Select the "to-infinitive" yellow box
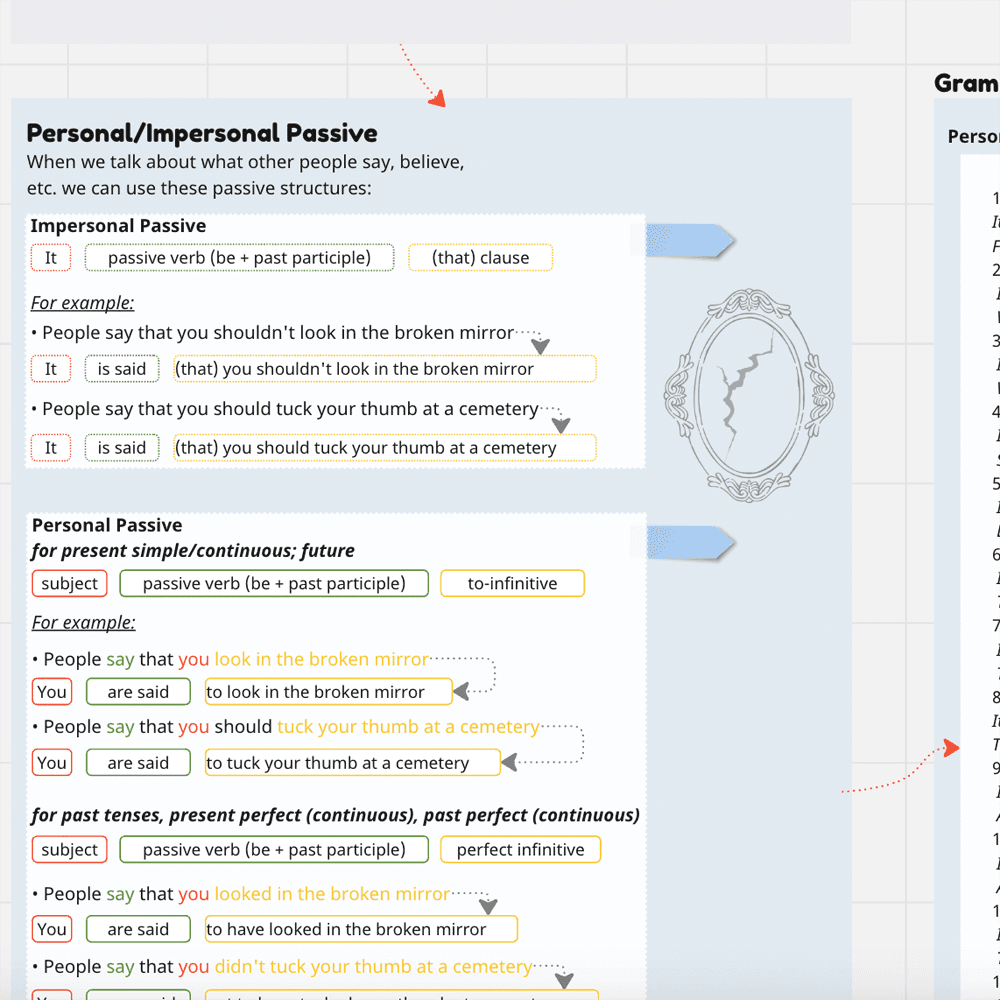This screenshot has height=1000, width=1000. [x=512, y=583]
